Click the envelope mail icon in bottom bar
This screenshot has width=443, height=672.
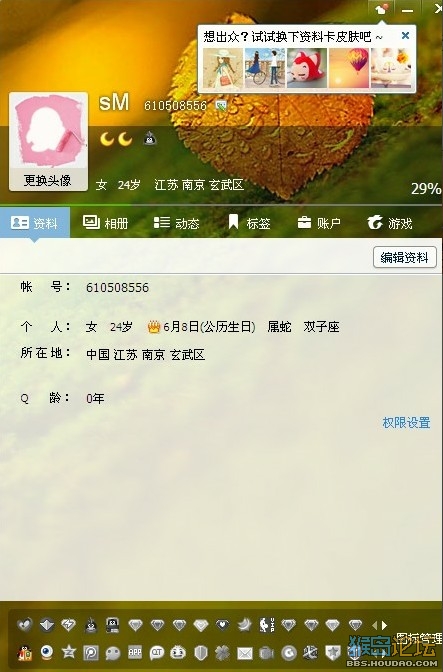(245, 653)
